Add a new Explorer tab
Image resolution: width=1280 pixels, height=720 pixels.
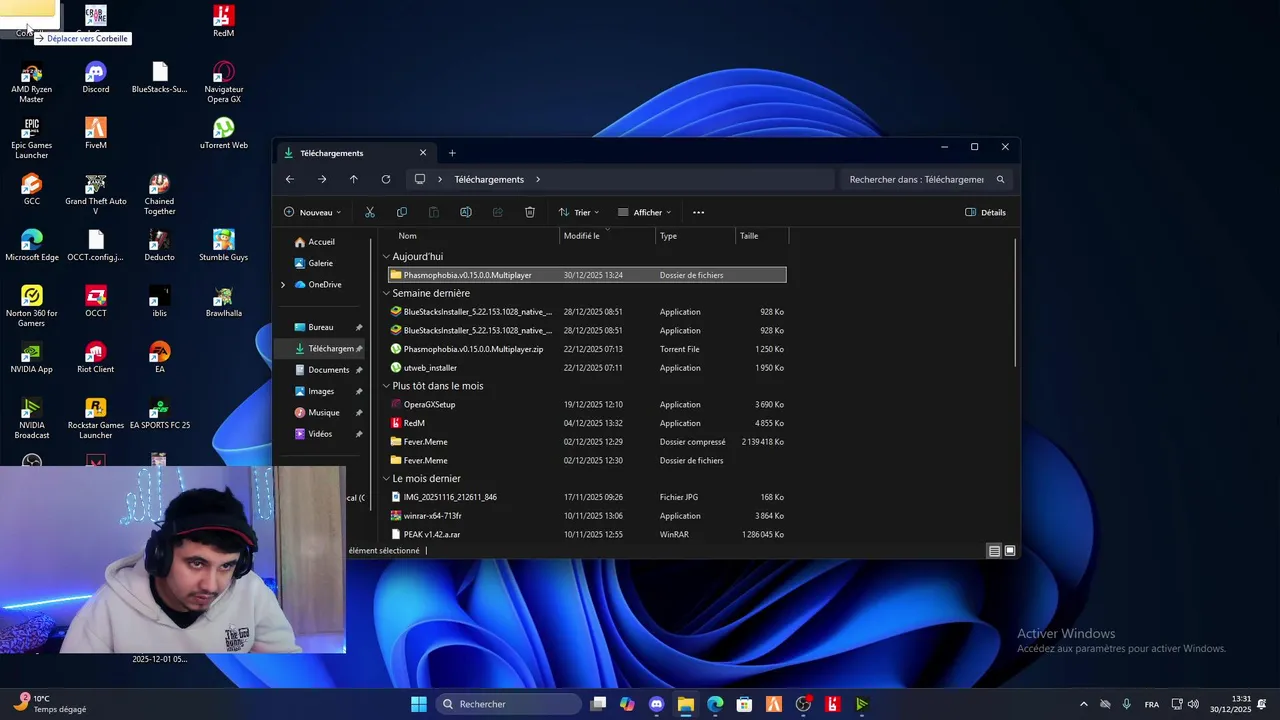[x=452, y=153]
